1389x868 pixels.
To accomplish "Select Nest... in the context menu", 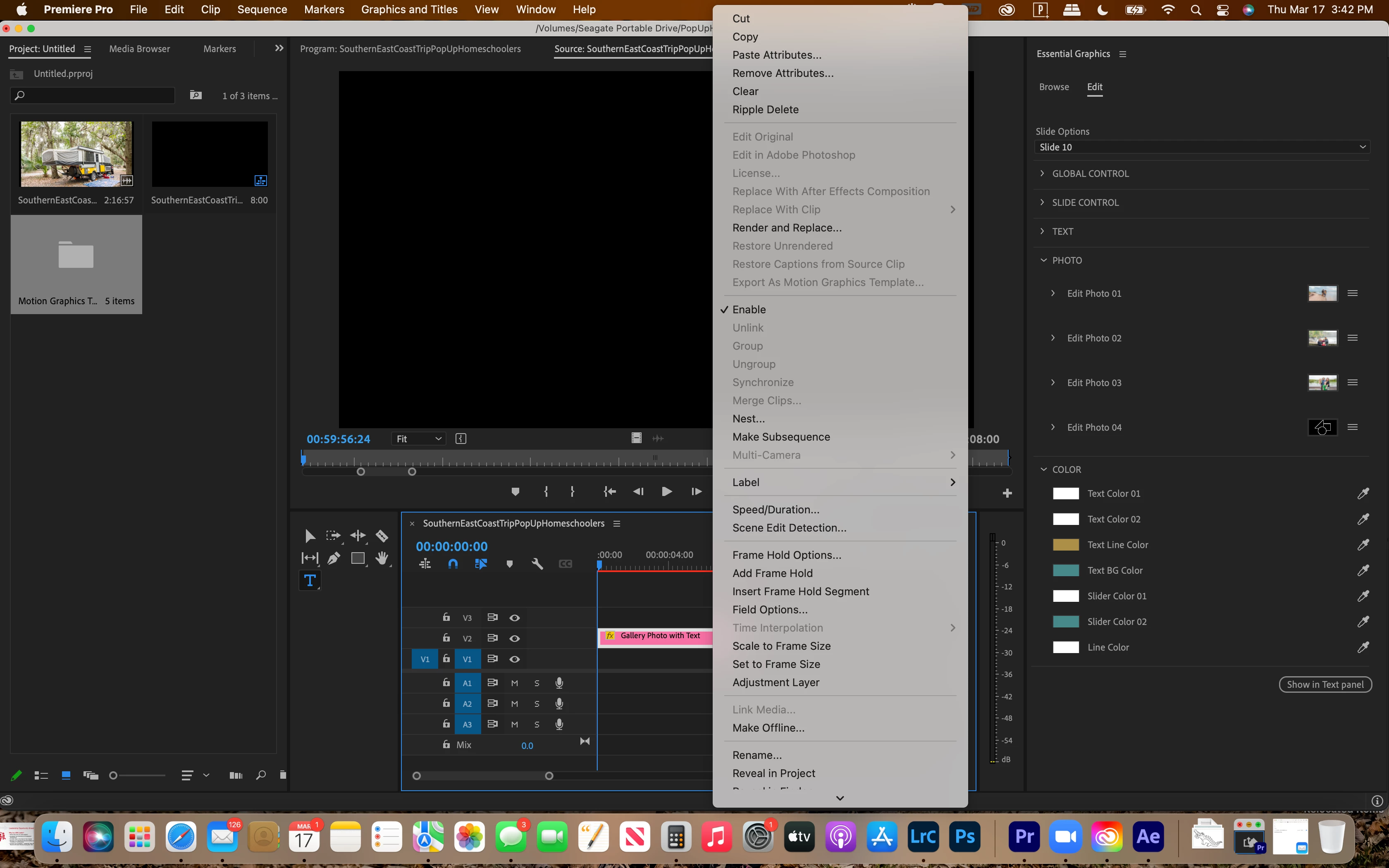I will tap(749, 418).
